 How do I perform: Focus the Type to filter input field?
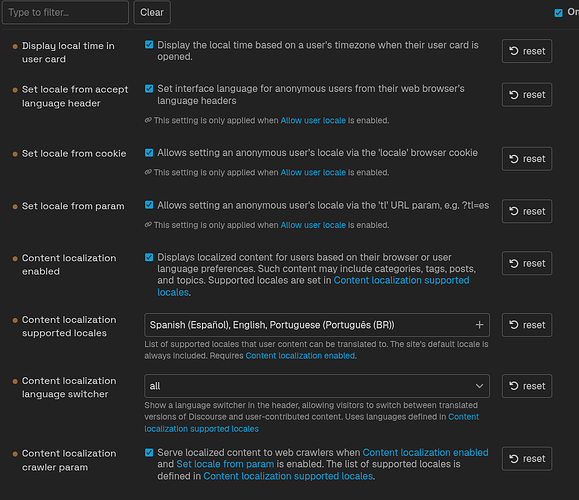pyautogui.click(x=65, y=12)
